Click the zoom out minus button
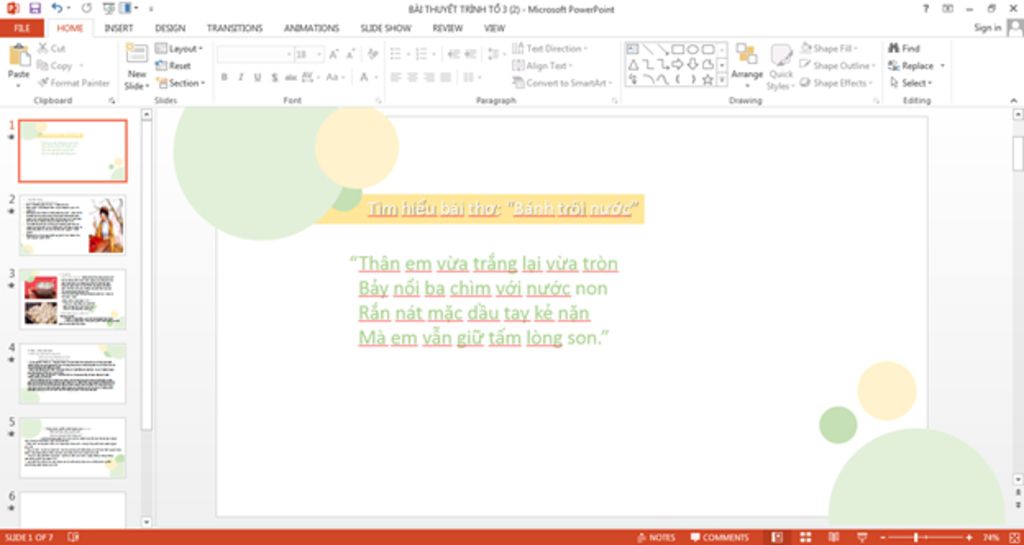The height and width of the screenshot is (545, 1024). (882, 537)
